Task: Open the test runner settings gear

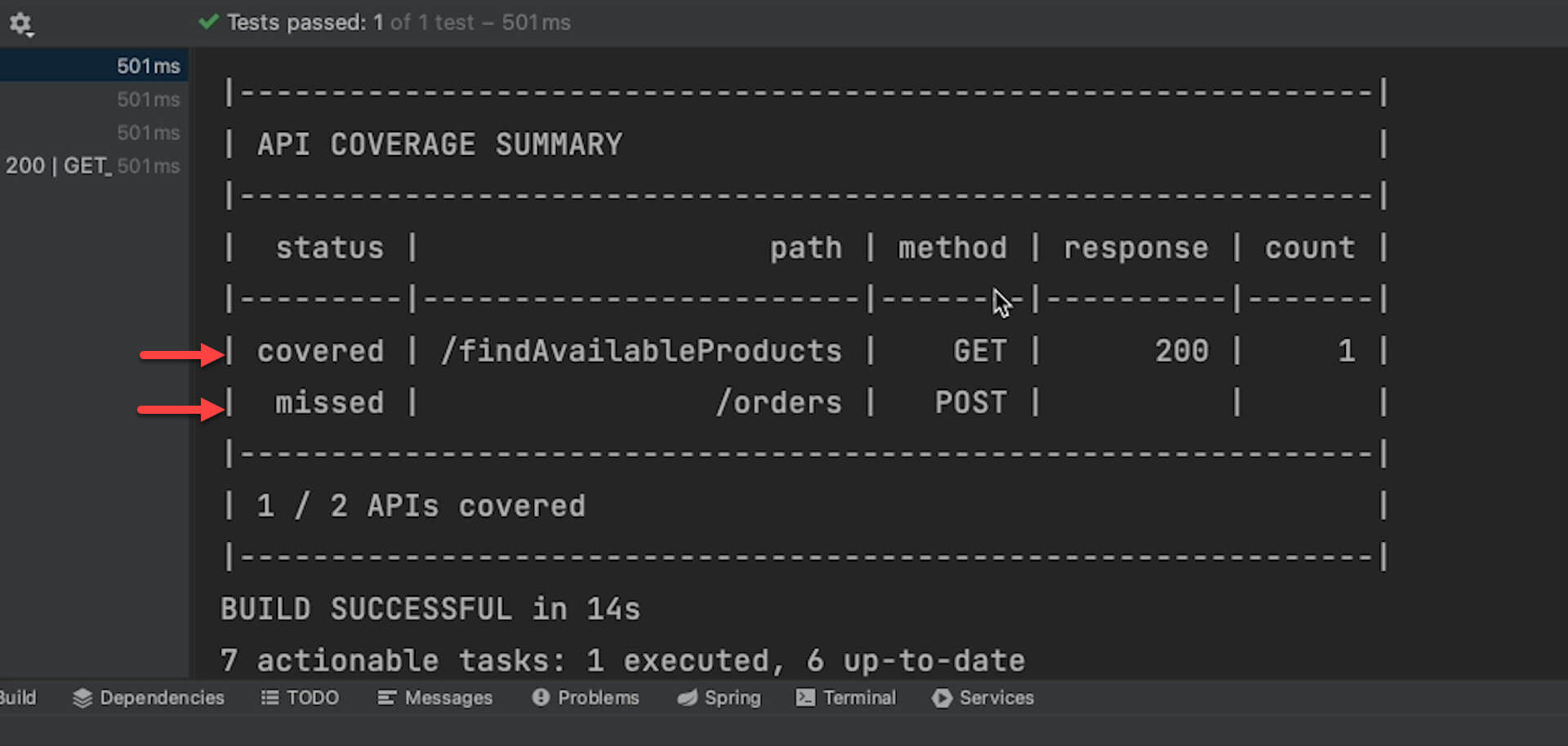Action: (x=20, y=24)
